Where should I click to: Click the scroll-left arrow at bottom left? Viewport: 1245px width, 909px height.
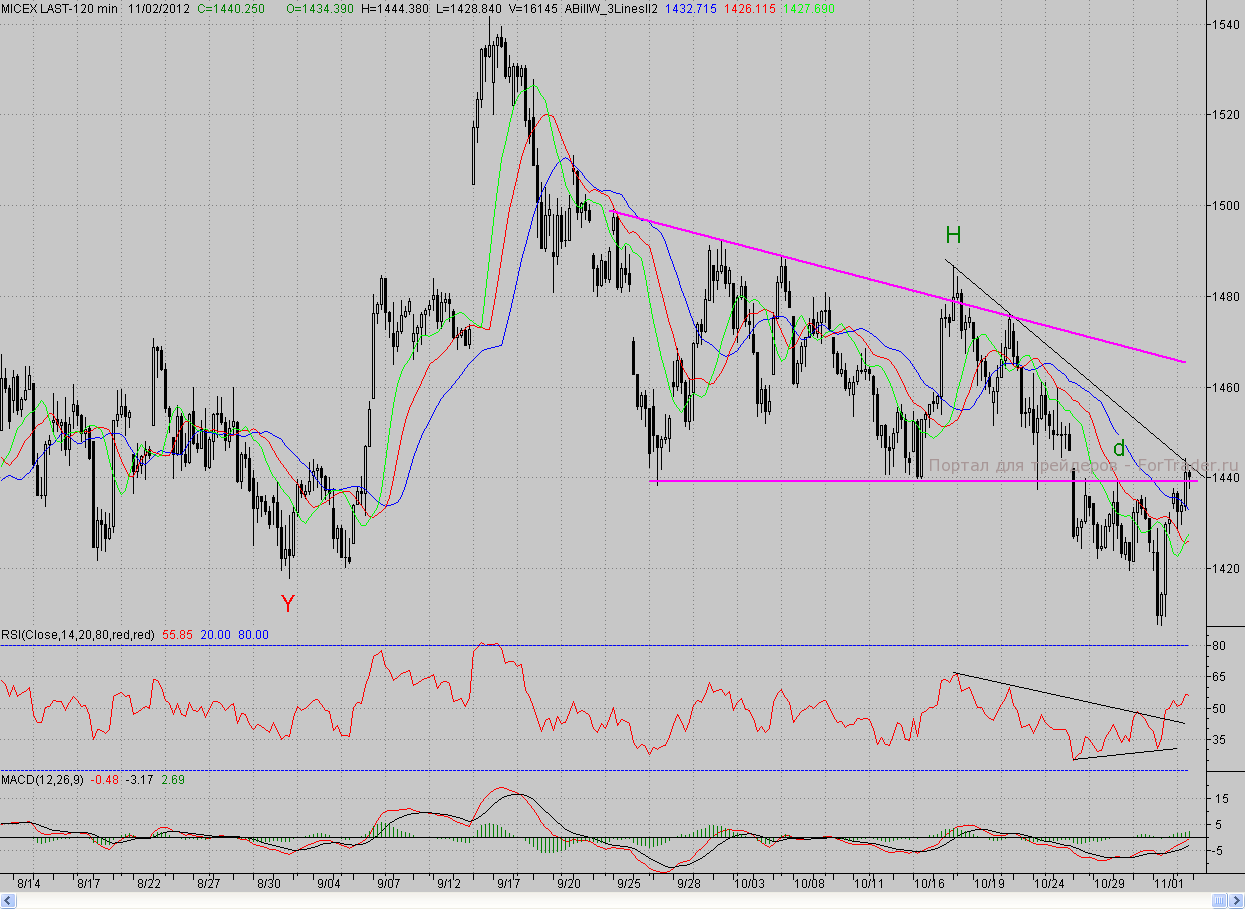click(8, 901)
